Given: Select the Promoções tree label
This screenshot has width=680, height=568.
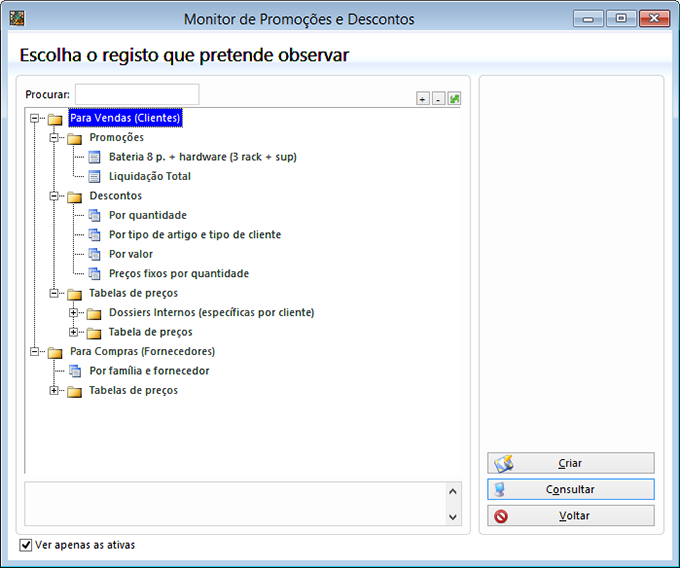Looking at the screenshot, I should point(117,137).
